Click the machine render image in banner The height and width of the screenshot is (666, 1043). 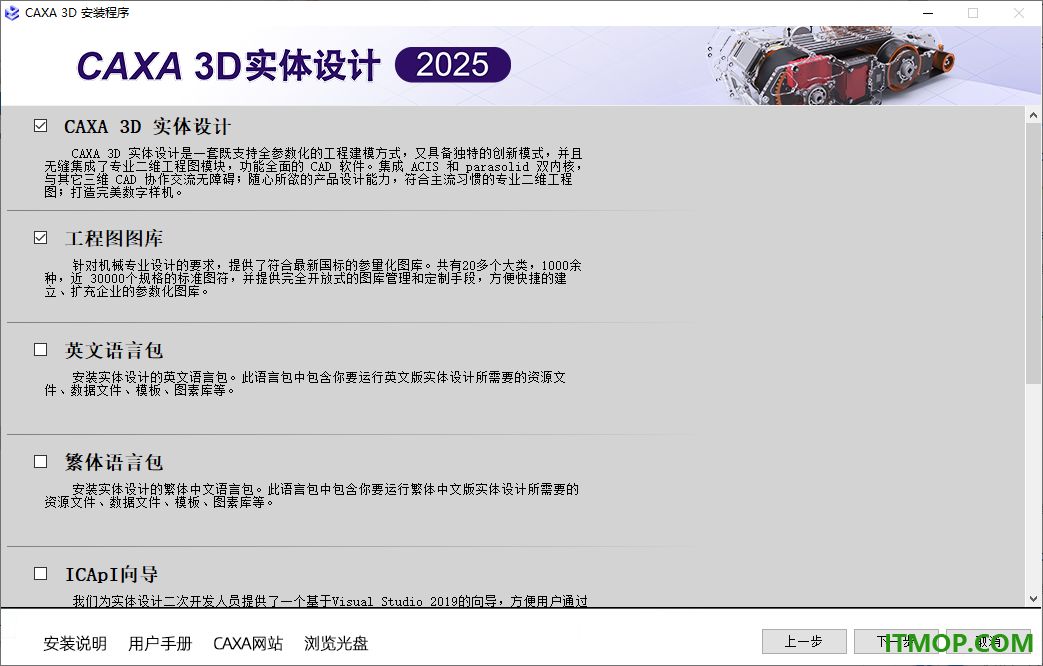click(x=831, y=65)
